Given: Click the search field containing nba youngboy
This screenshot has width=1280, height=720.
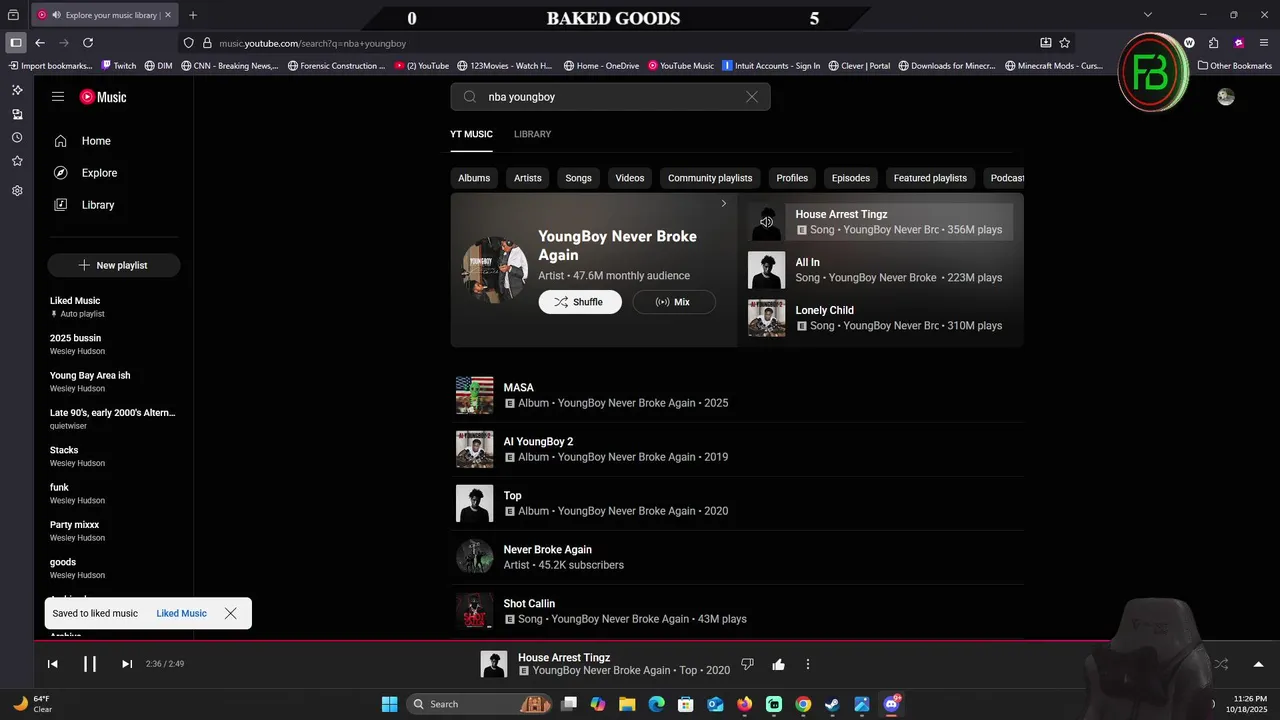Looking at the screenshot, I should coord(610,97).
